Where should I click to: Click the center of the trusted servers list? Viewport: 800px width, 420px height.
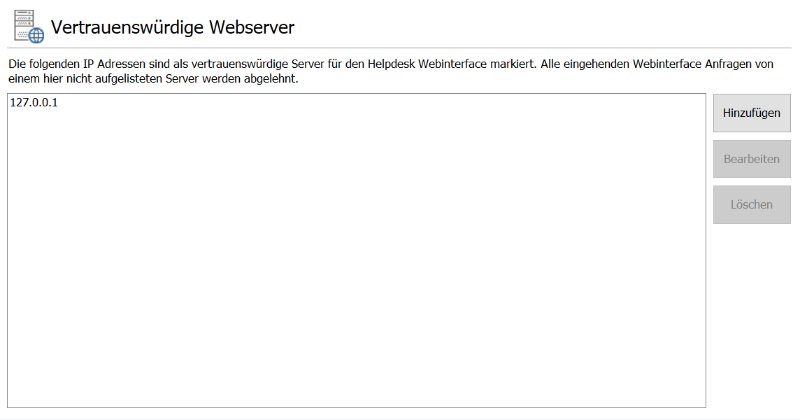[x=356, y=250]
